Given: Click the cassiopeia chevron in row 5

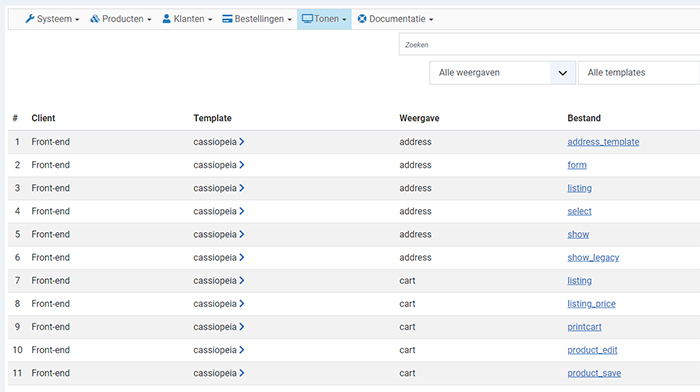Looking at the screenshot, I should click(242, 234).
